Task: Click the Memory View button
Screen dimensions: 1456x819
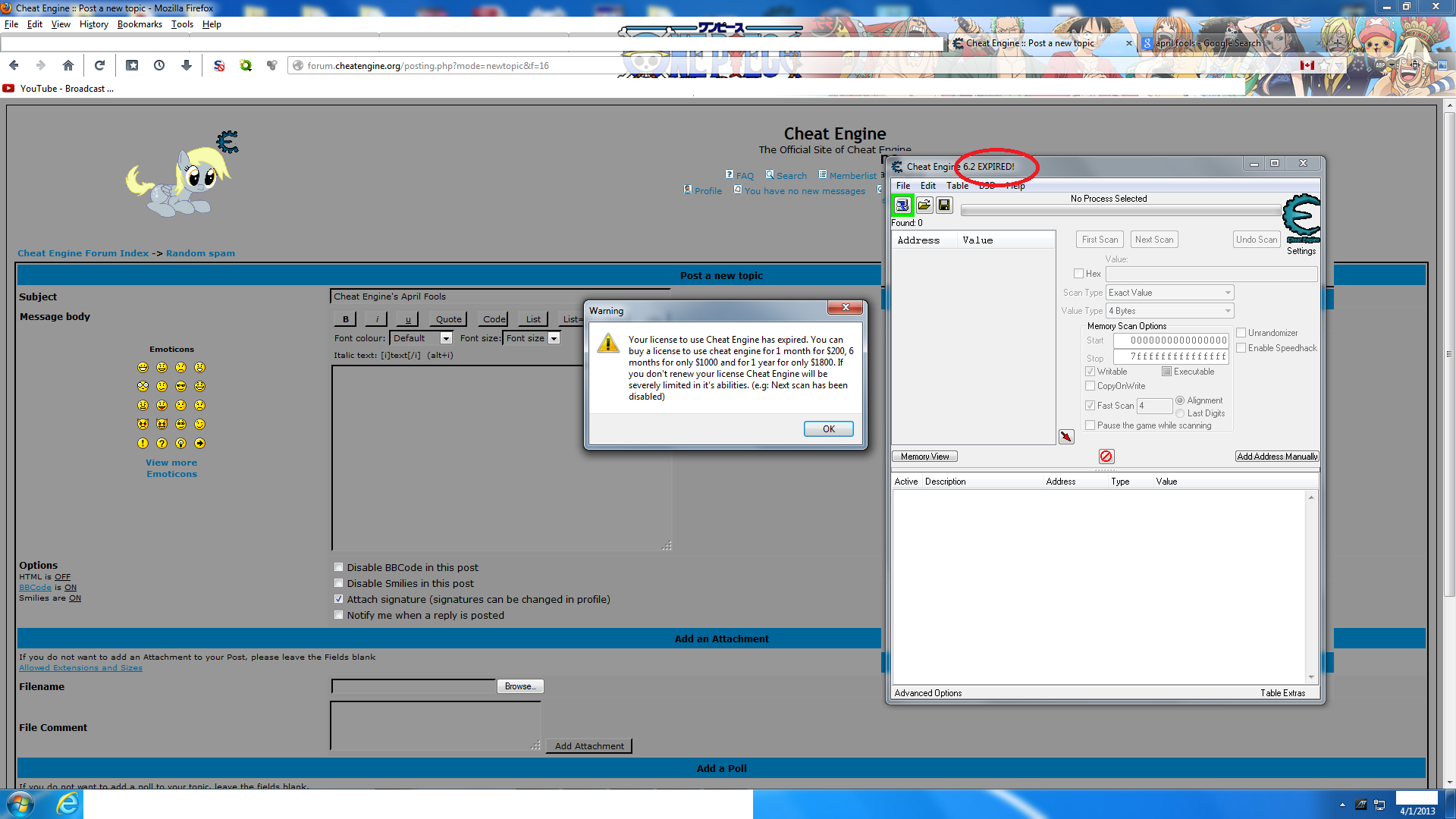Action: coord(924,457)
